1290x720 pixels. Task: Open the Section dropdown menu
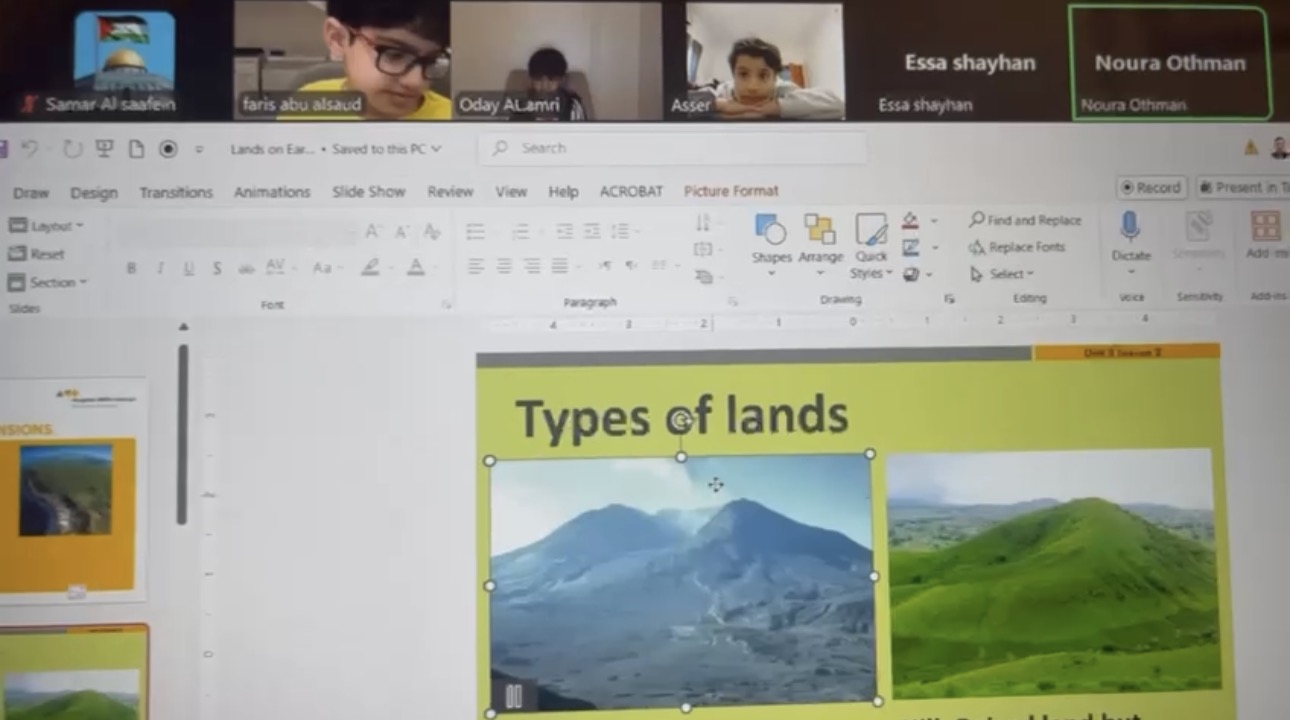coord(48,282)
